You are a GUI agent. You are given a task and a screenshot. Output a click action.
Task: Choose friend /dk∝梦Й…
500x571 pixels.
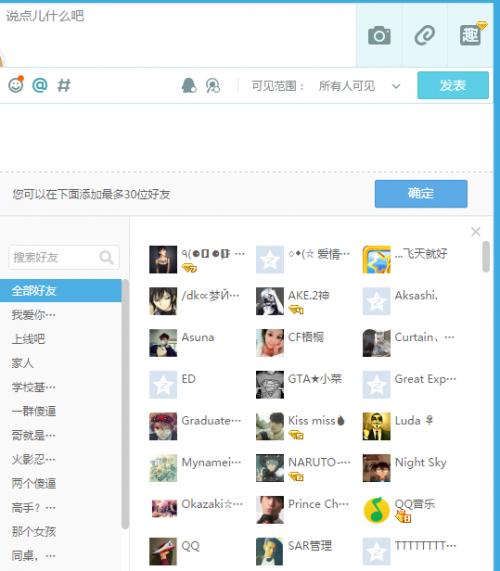pos(195,301)
